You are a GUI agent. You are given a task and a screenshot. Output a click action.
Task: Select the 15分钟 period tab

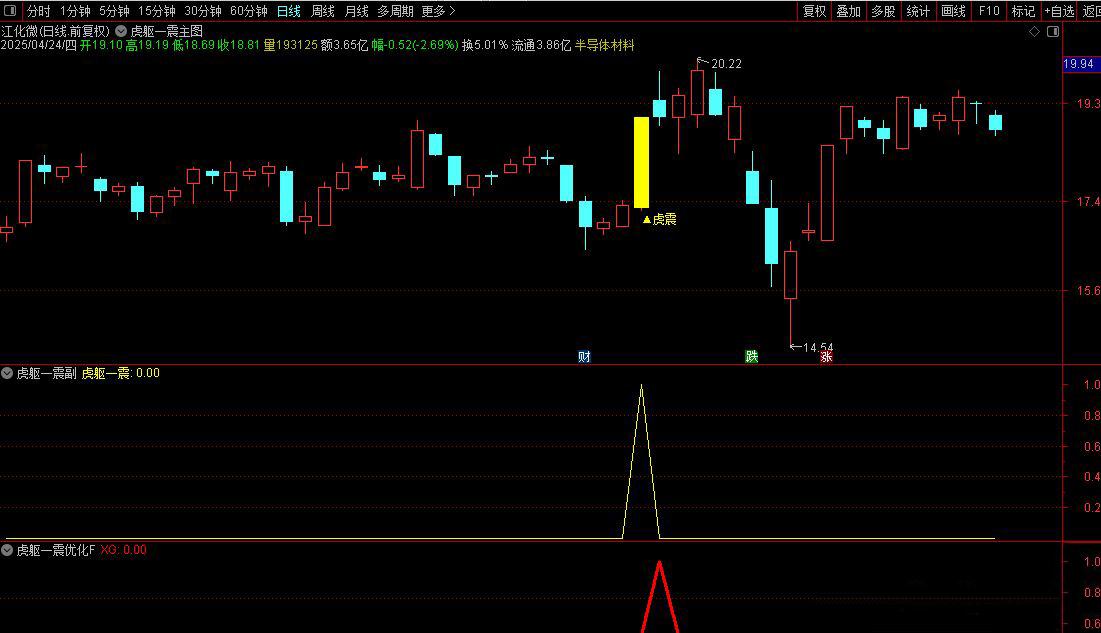click(x=157, y=11)
